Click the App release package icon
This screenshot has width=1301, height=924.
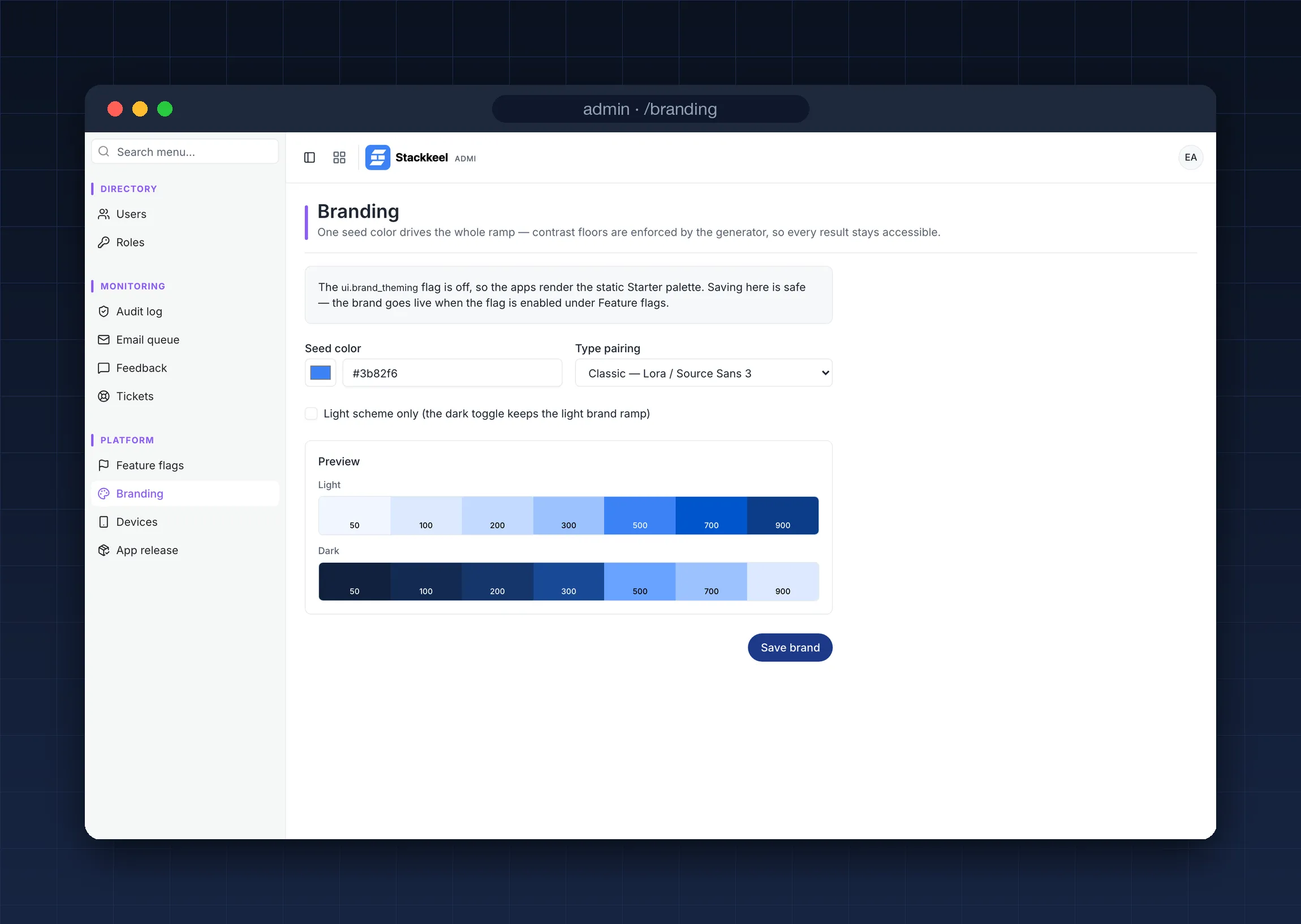pos(104,550)
